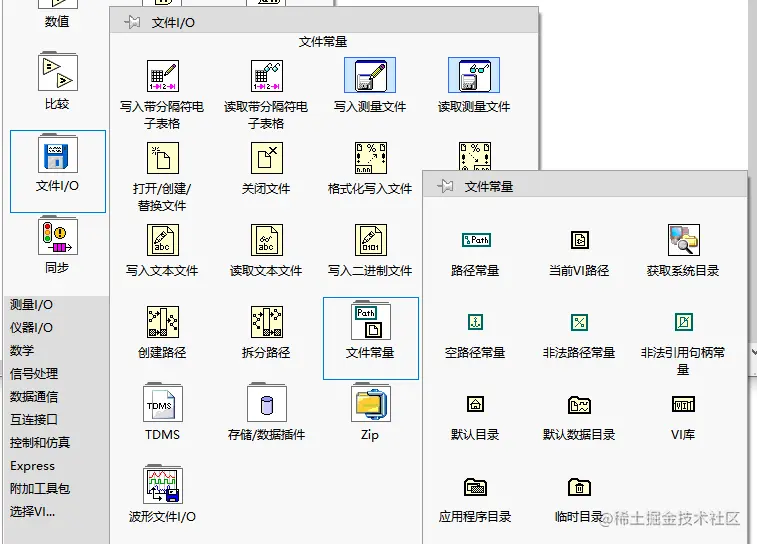Expand the 仪器I/O category
This screenshot has width=757, height=544.
click(x=31, y=328)
